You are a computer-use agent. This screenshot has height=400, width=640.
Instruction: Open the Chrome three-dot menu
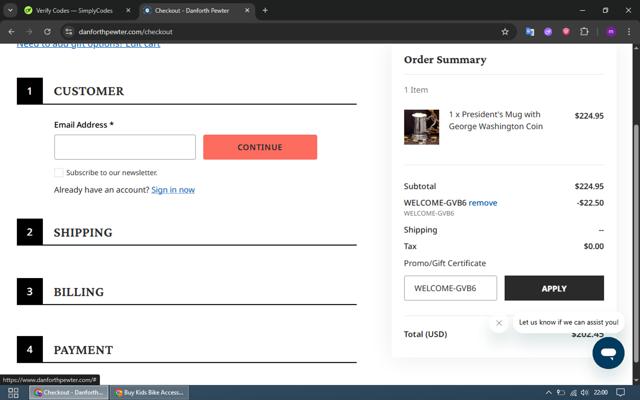629,32
